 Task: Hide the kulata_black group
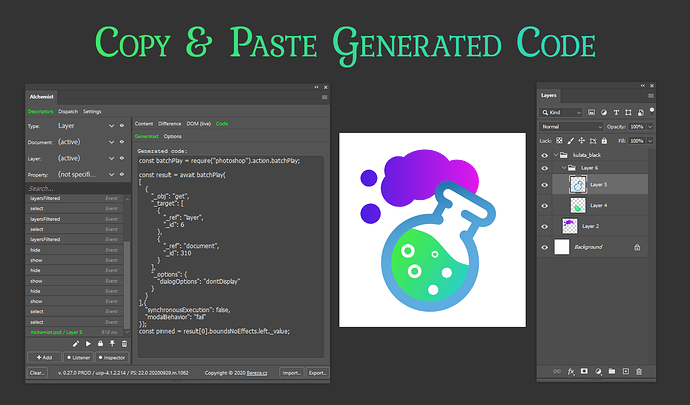pyautogui.click(x=545, y=155)
